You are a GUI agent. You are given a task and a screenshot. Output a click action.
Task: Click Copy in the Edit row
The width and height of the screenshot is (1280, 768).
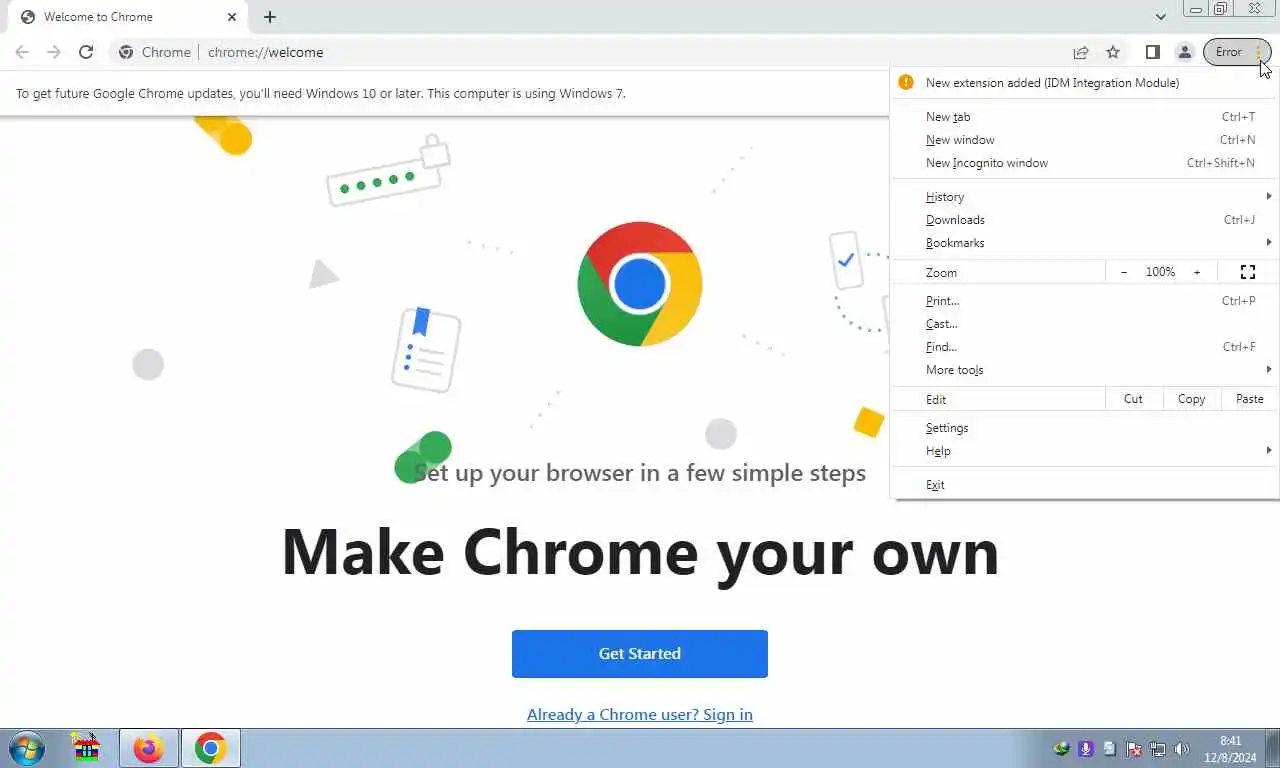click(1191, 399)
